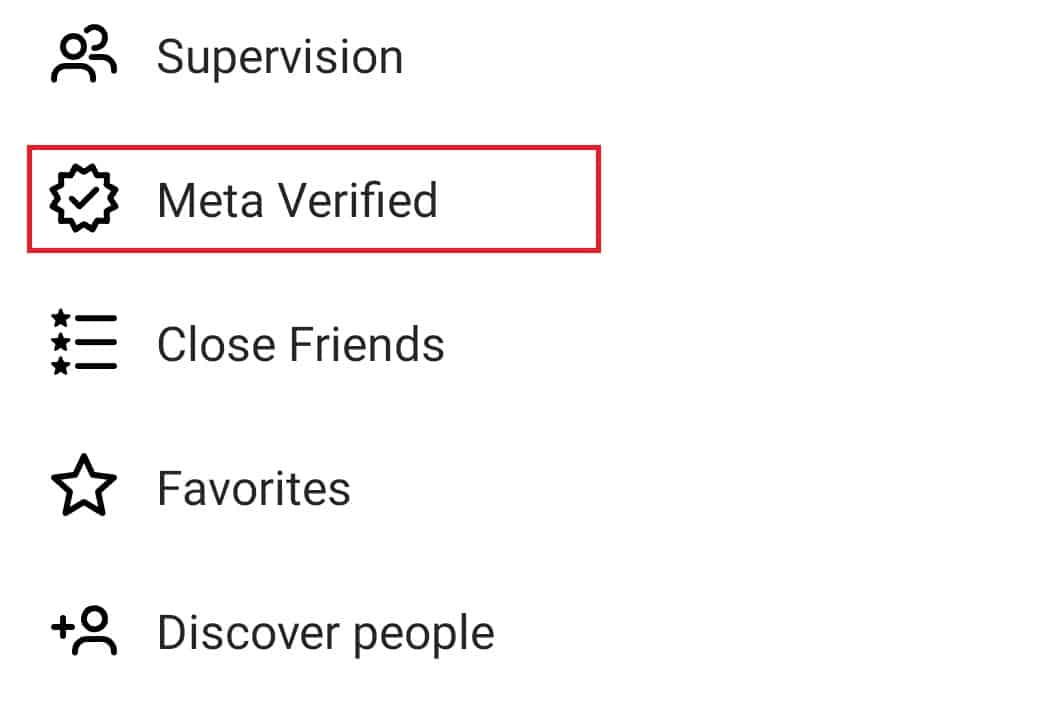This screenshot has height=702, width=1059.
Task: Tap the word "Verified" in the highlighted row
Action: click(x=357, y=200)
